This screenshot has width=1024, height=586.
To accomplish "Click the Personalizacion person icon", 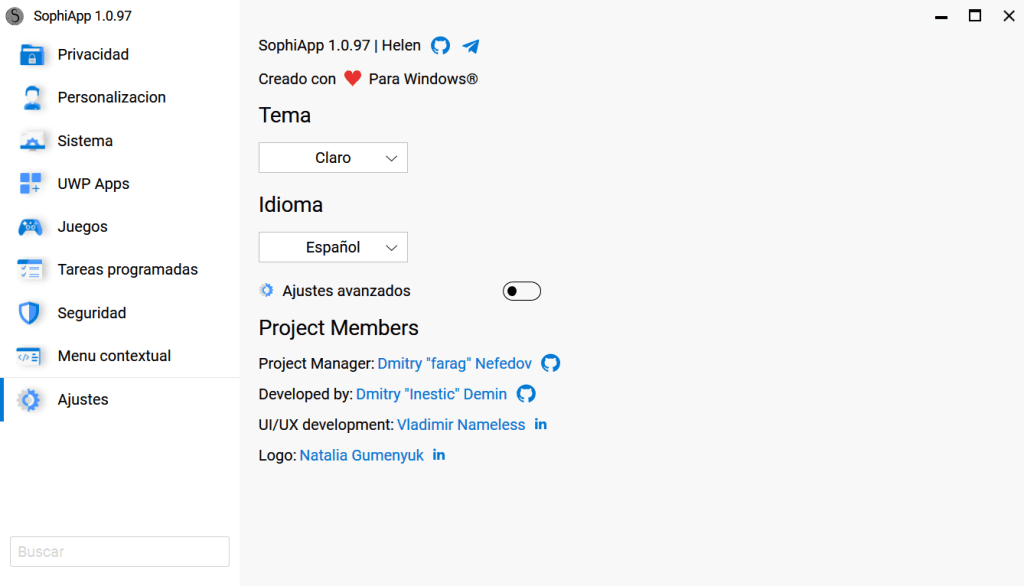I will (31, 98).
